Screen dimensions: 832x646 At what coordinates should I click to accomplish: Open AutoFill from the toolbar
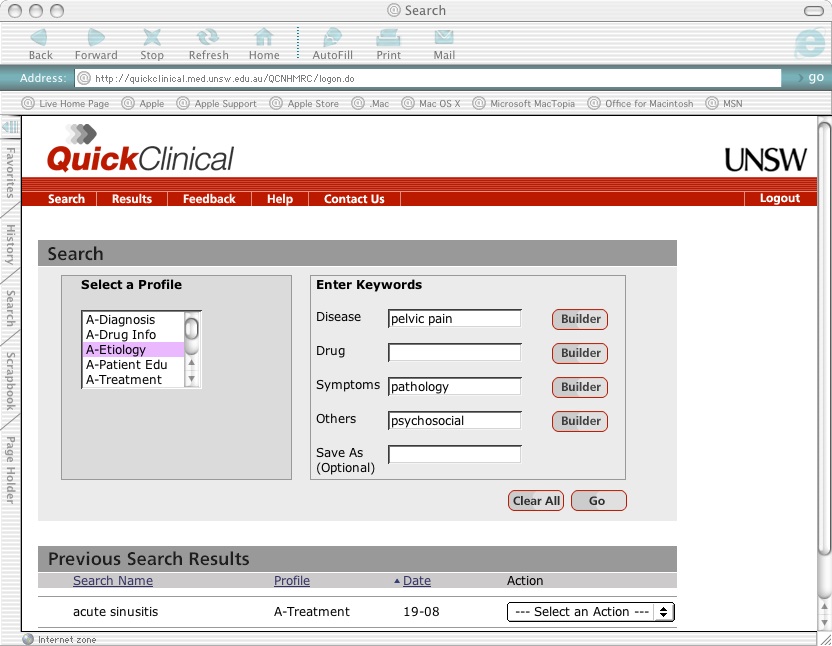click(332, 38)
